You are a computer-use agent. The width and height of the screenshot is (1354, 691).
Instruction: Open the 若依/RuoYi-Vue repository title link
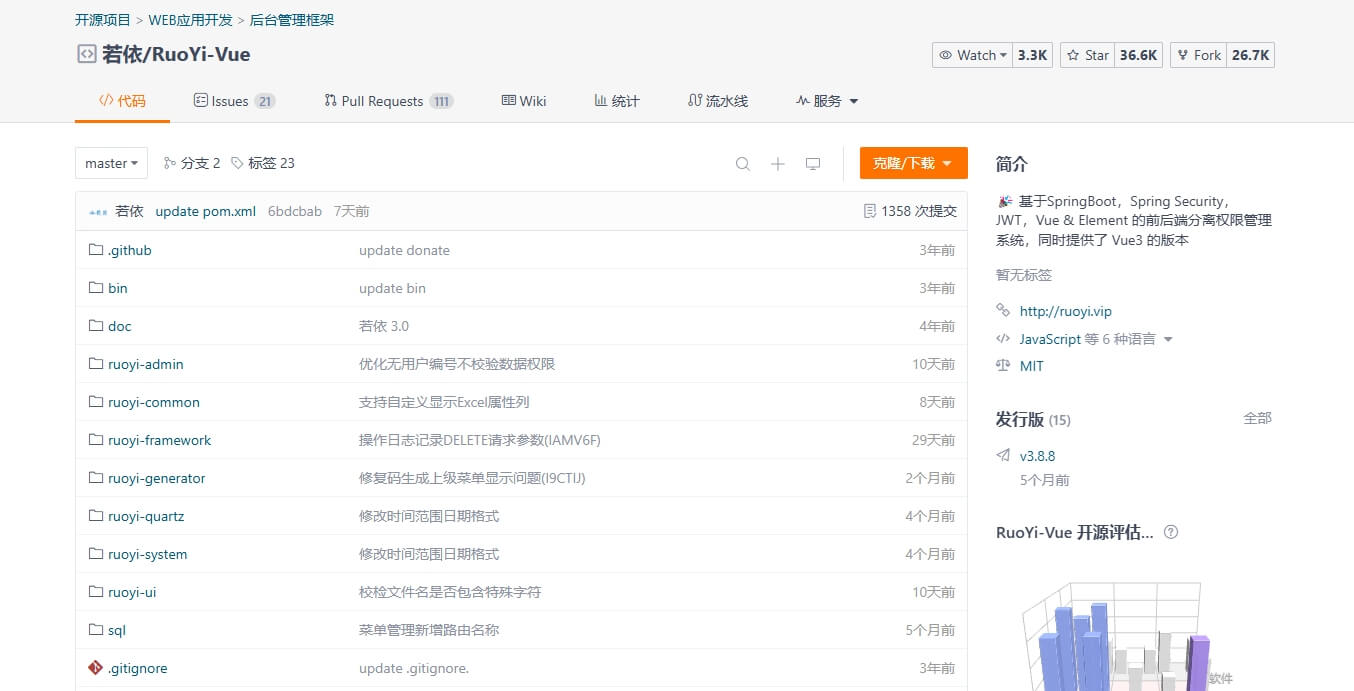pos(176,54)
